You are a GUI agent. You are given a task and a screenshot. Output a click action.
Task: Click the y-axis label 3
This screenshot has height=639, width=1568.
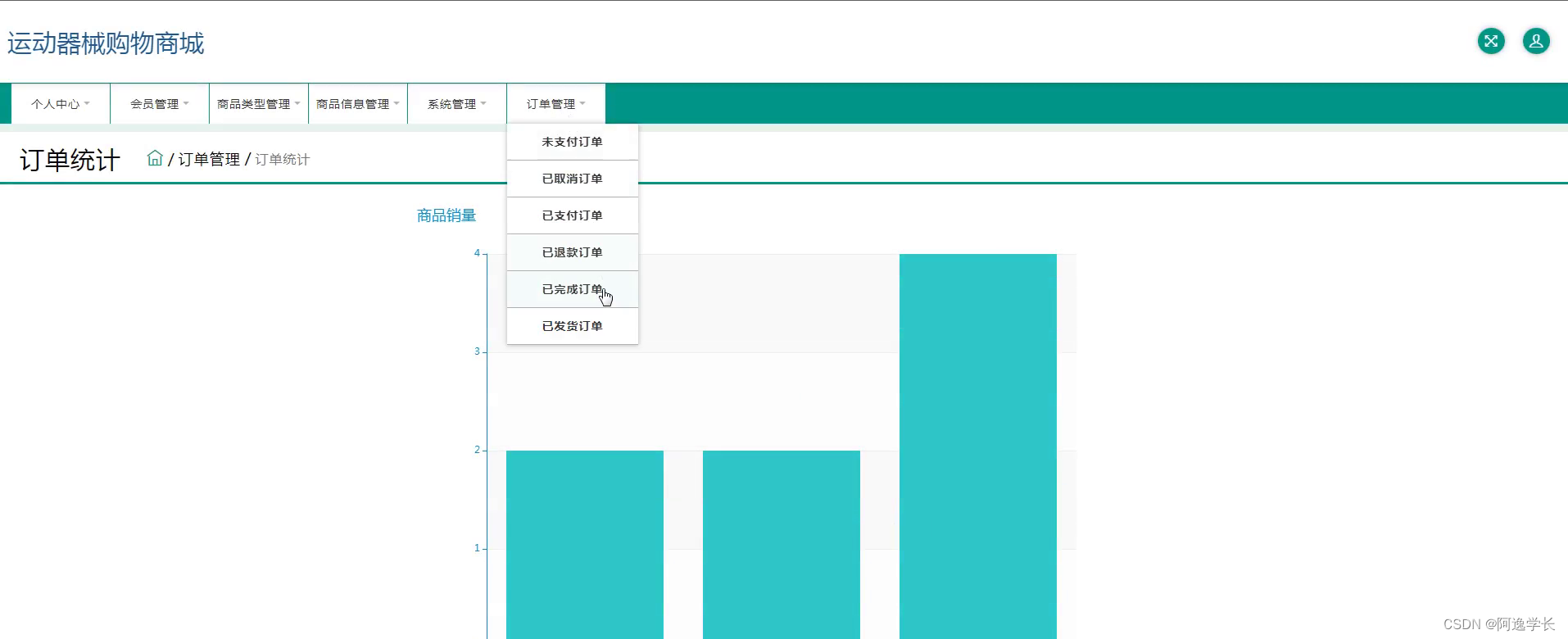point(477,351)
